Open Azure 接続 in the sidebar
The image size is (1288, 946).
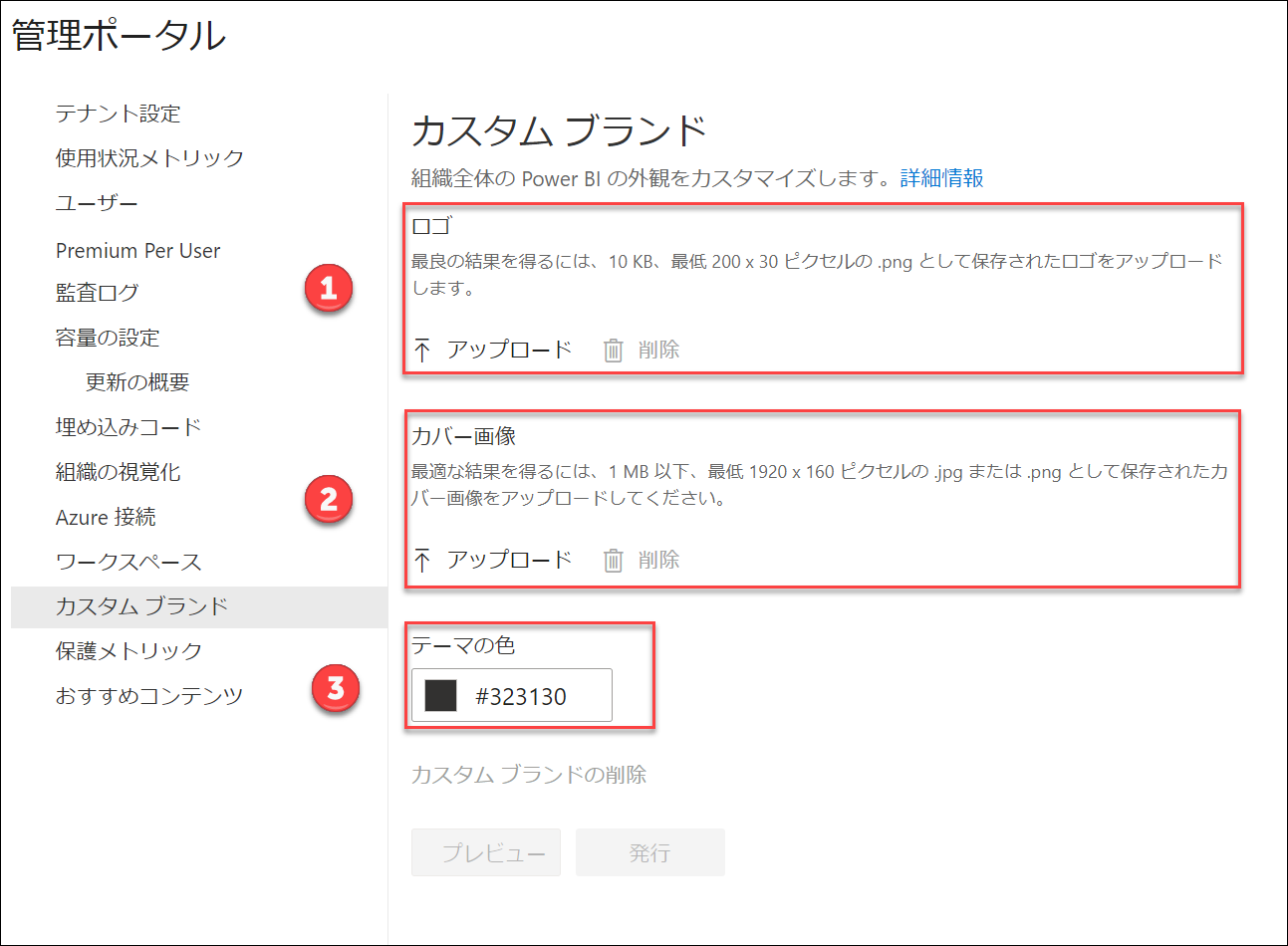(x=106, y=517)
